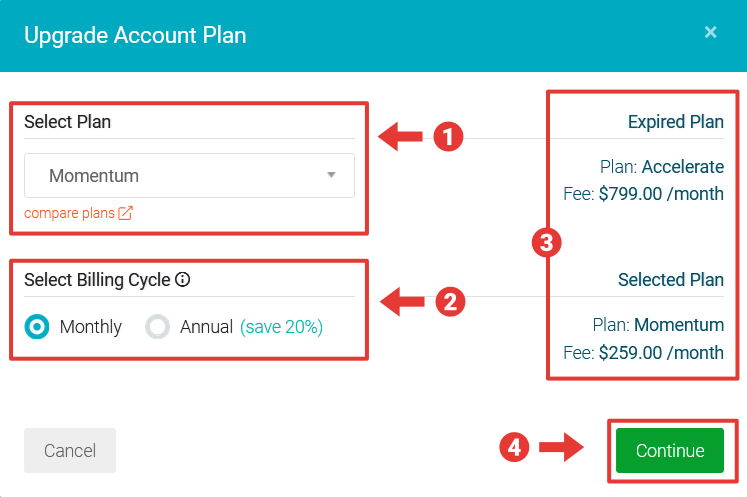
Task: Click the red arrow pointing at Continue
Action: (x=561, y=447)
